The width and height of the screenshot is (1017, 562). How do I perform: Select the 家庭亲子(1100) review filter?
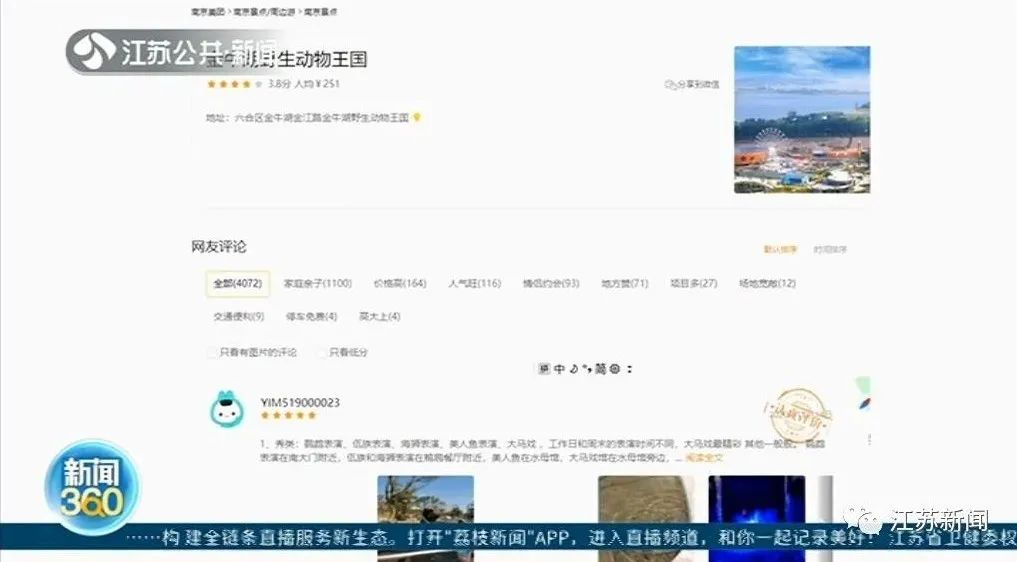317,284
